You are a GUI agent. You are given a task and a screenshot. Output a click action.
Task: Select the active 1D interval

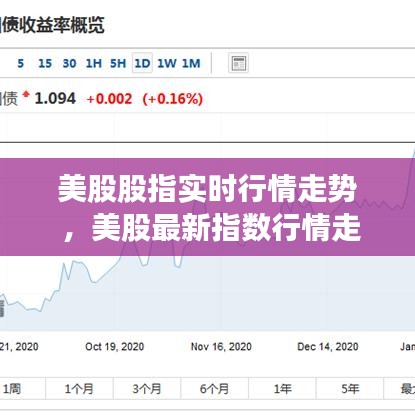[142, 63]
